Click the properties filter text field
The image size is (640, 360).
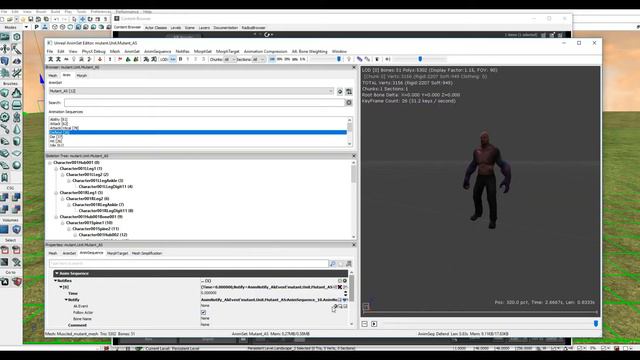tap(189, 264)
